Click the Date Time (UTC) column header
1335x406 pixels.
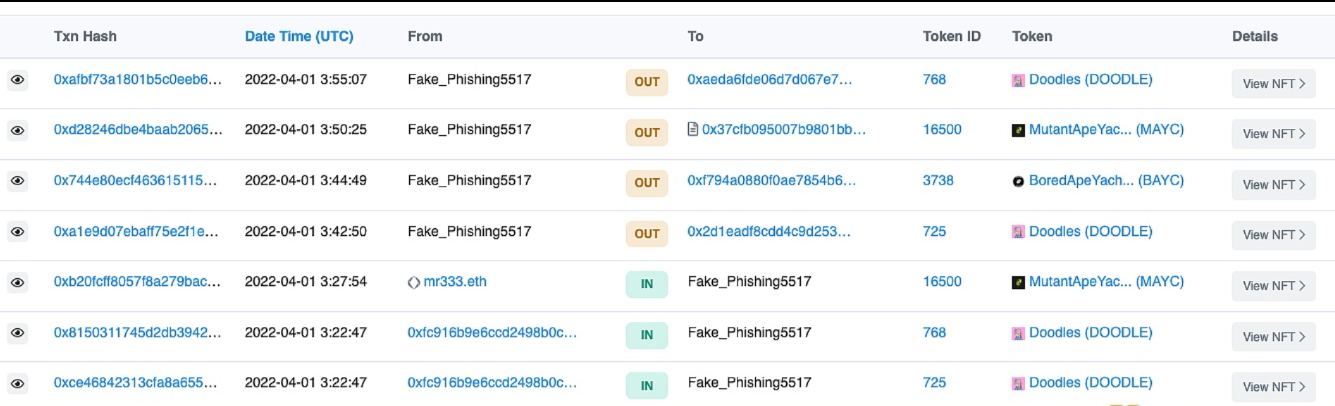click(x=299, y=36)
